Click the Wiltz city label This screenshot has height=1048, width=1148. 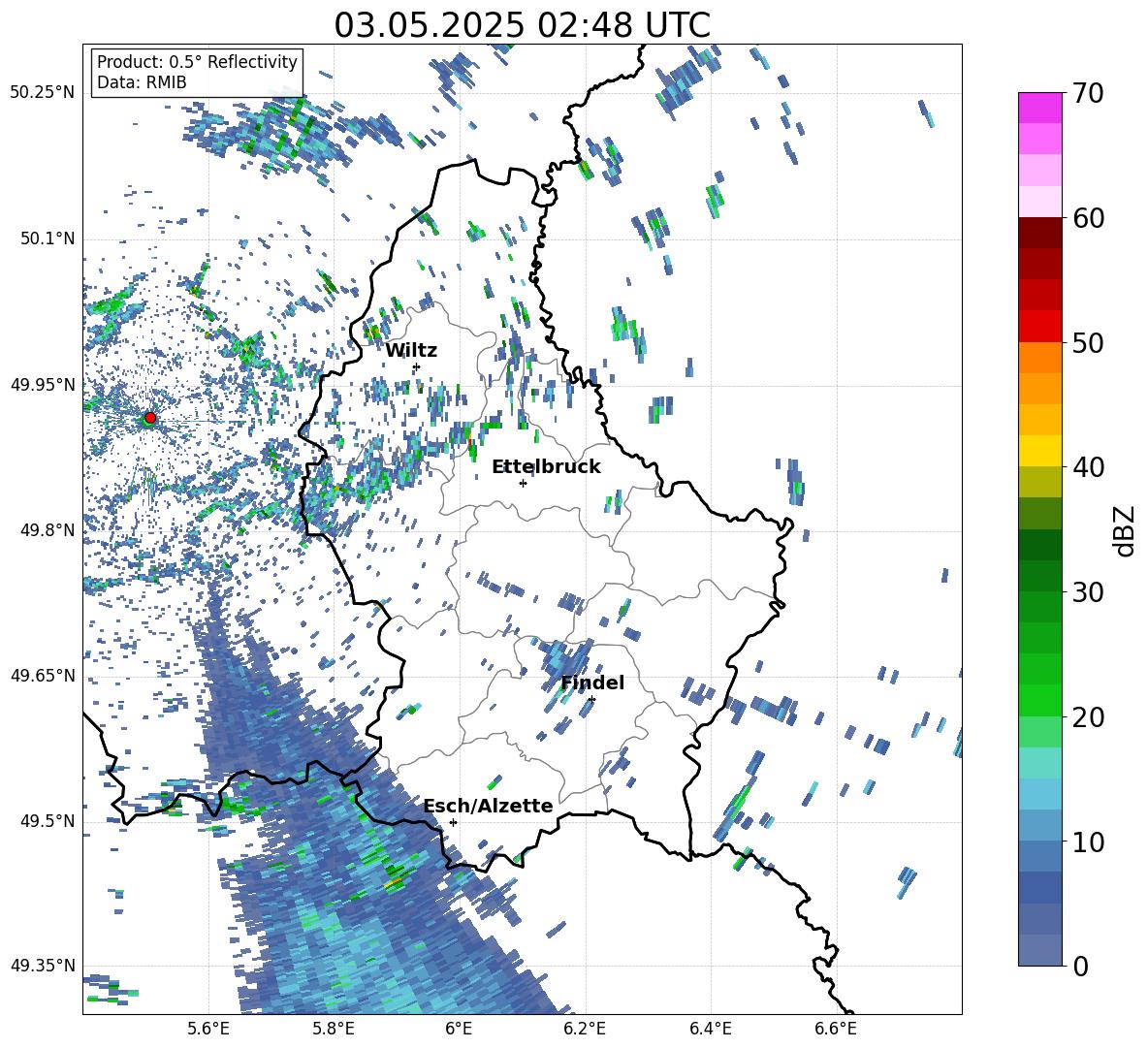pos(411,351)
